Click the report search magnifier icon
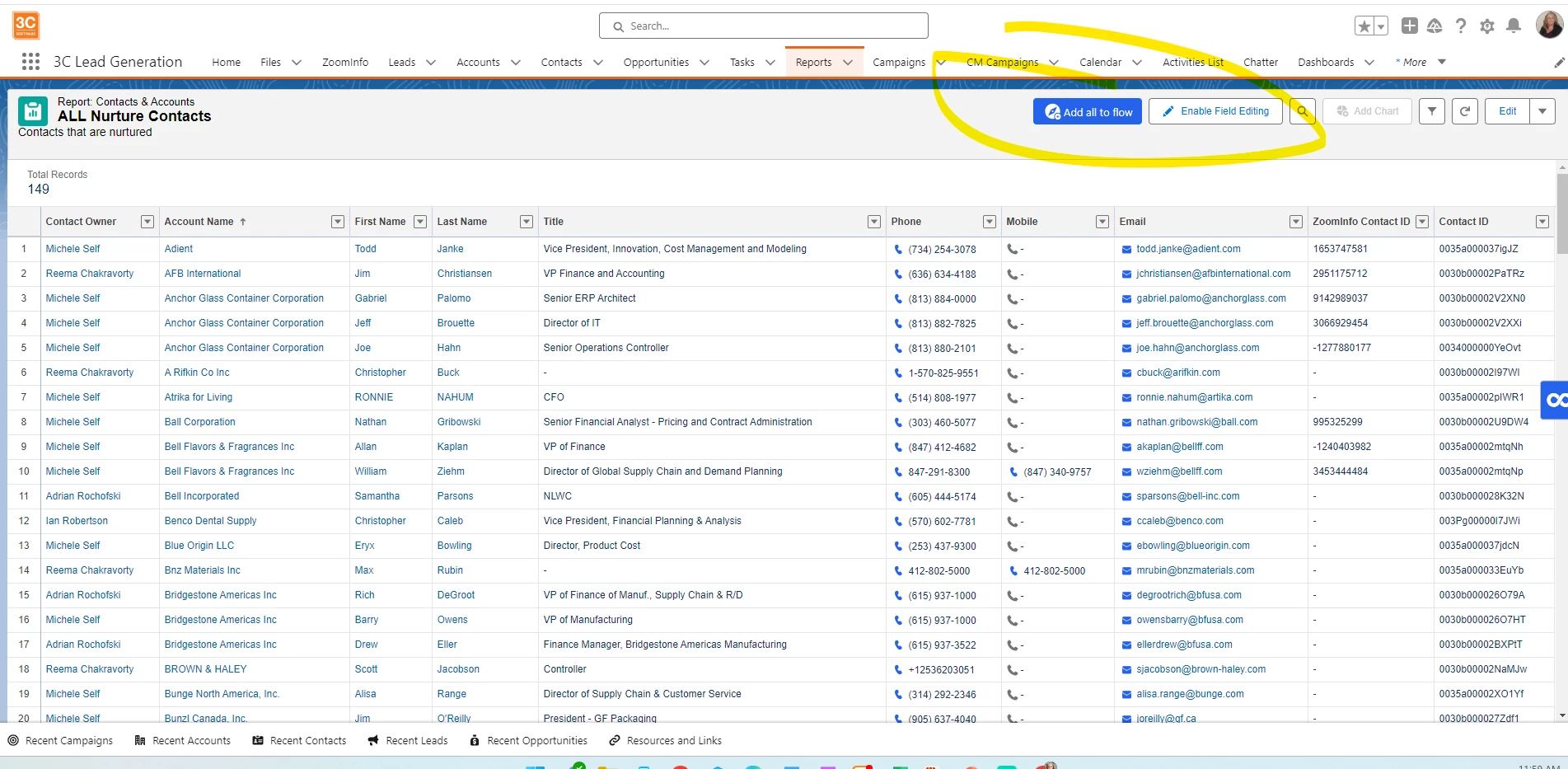 coord(1303,111)
